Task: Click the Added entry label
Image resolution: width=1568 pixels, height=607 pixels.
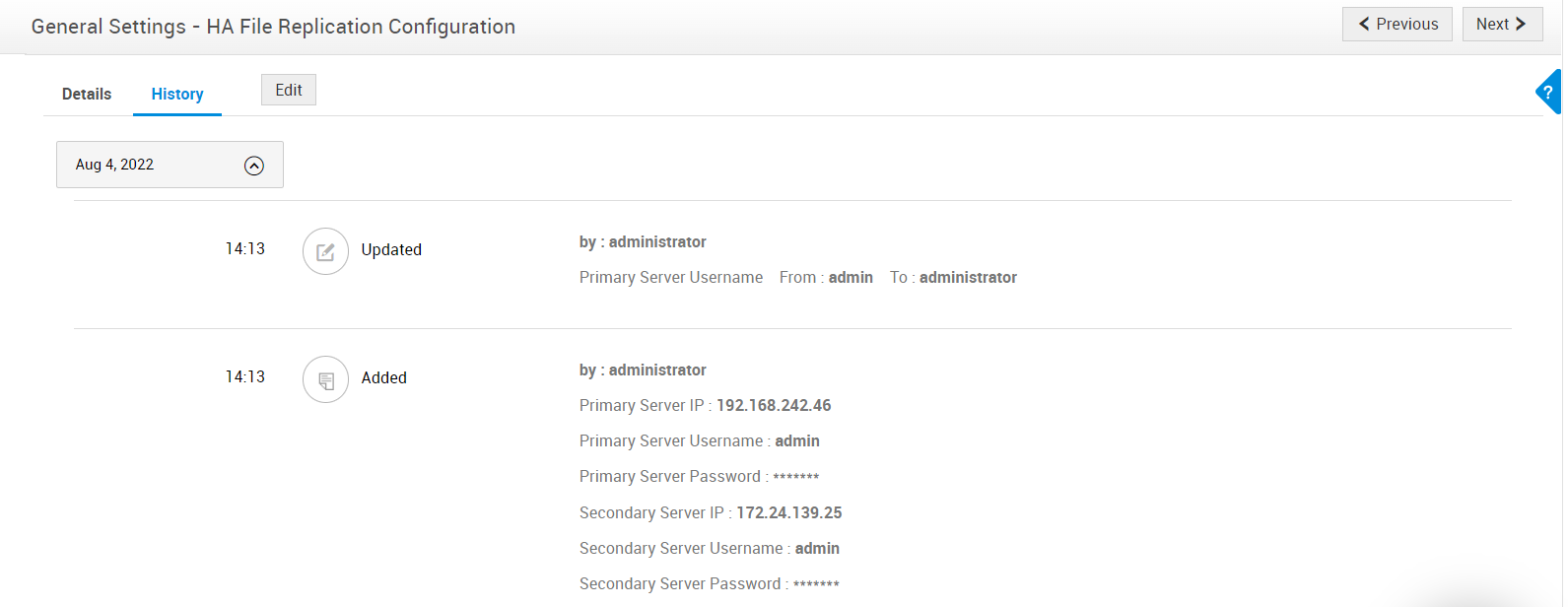Action: click(x=384, y=377)
